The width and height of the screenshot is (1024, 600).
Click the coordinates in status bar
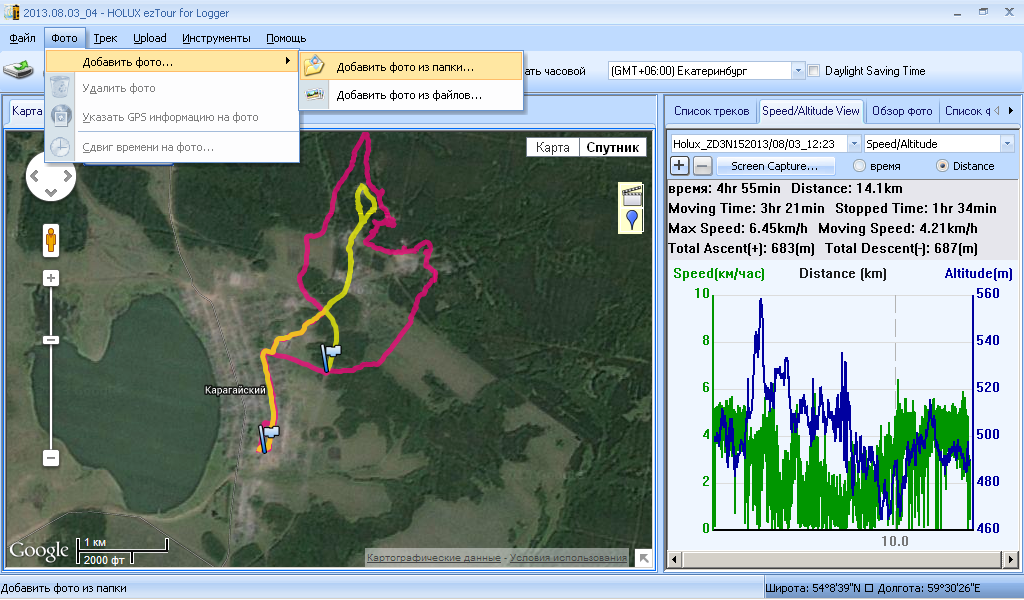873,588
